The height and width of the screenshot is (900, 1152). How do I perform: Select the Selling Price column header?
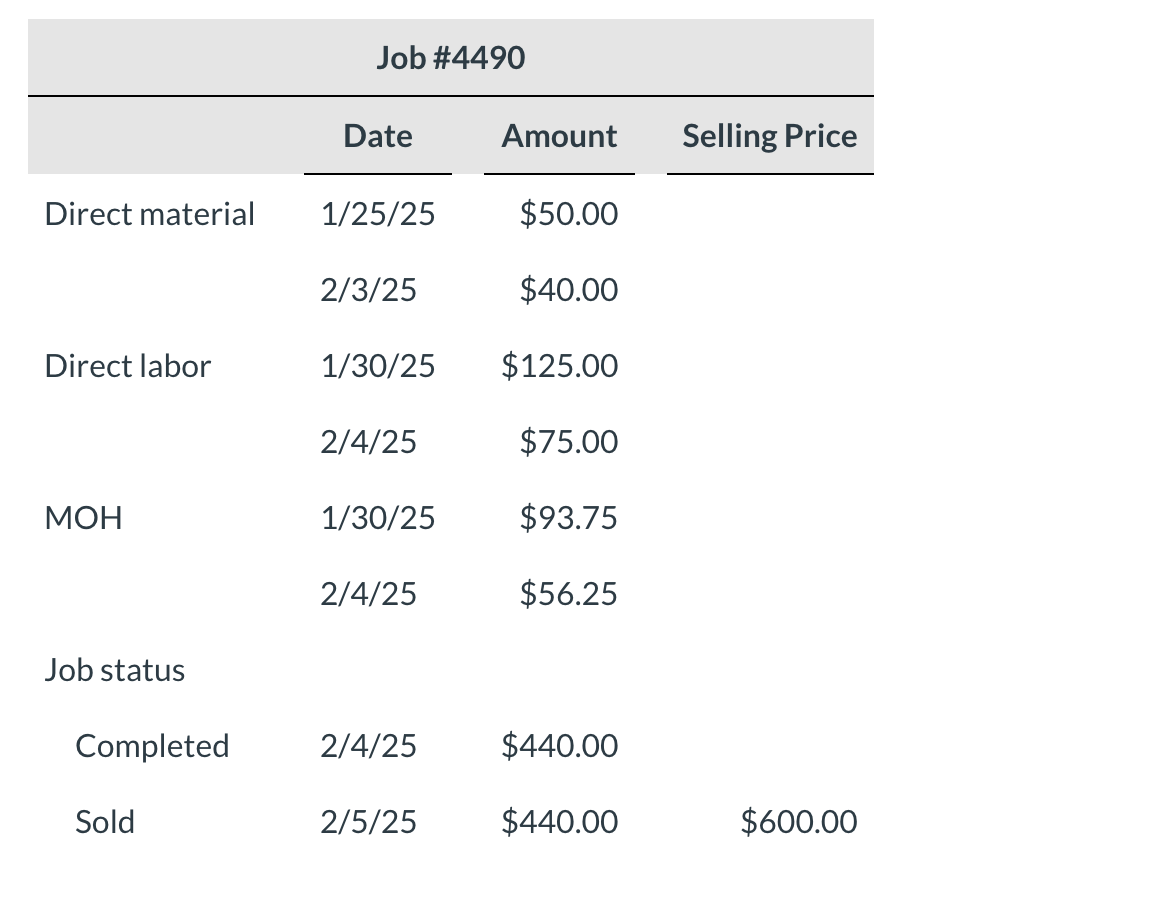[769, 136]
